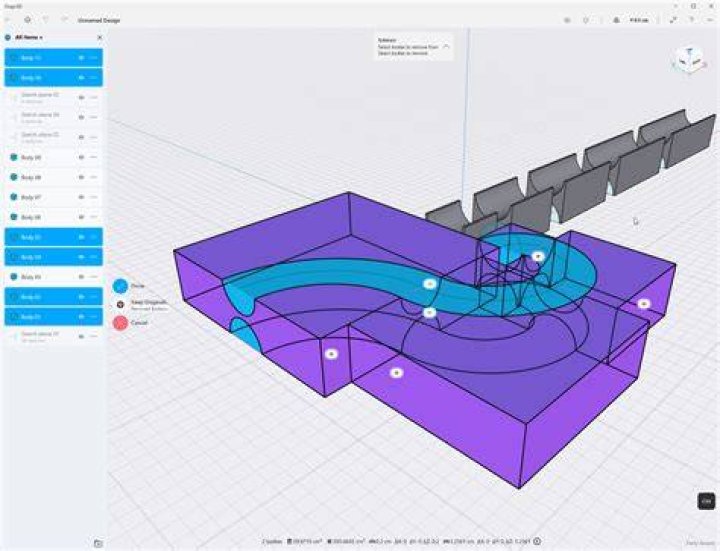Select the Body 08 row
The image size is (720, 551).
pos(54,177)
